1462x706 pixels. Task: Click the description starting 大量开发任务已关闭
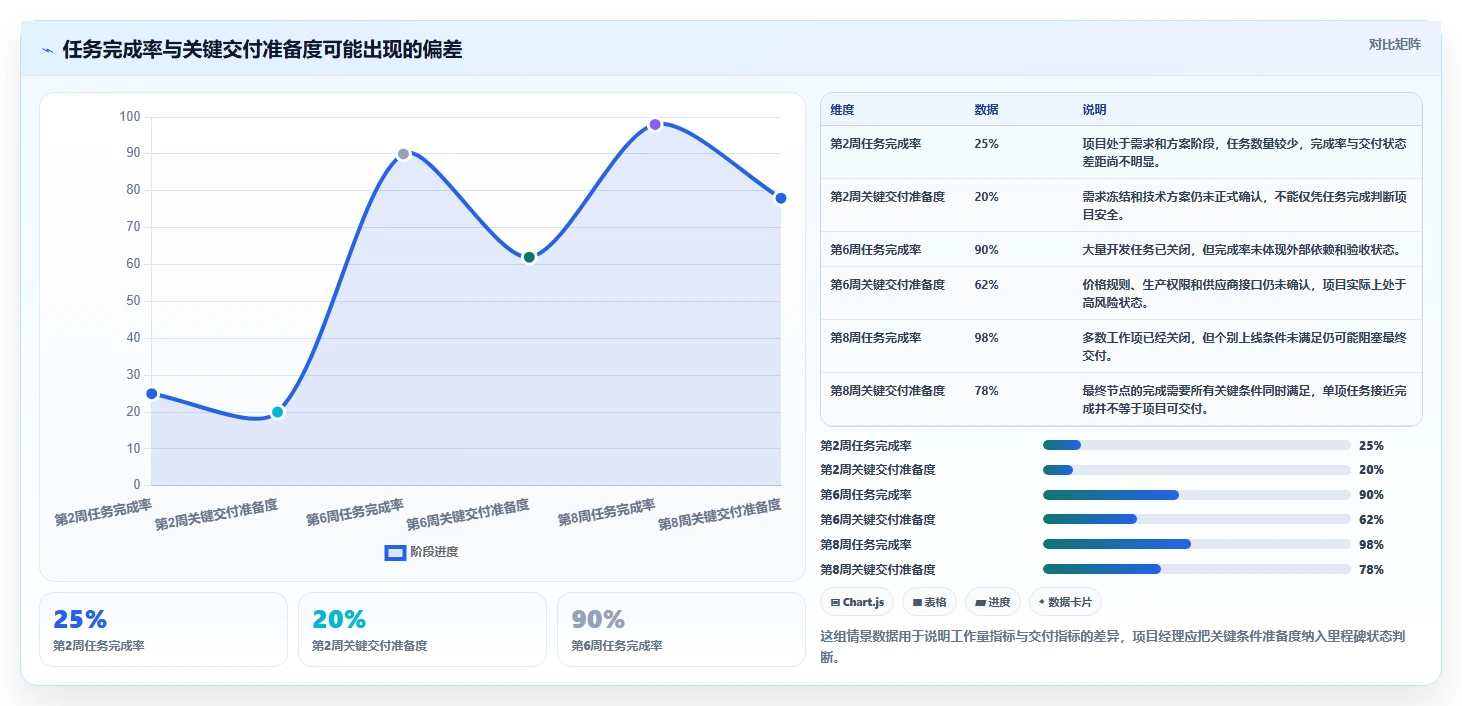click(1241, 250)
